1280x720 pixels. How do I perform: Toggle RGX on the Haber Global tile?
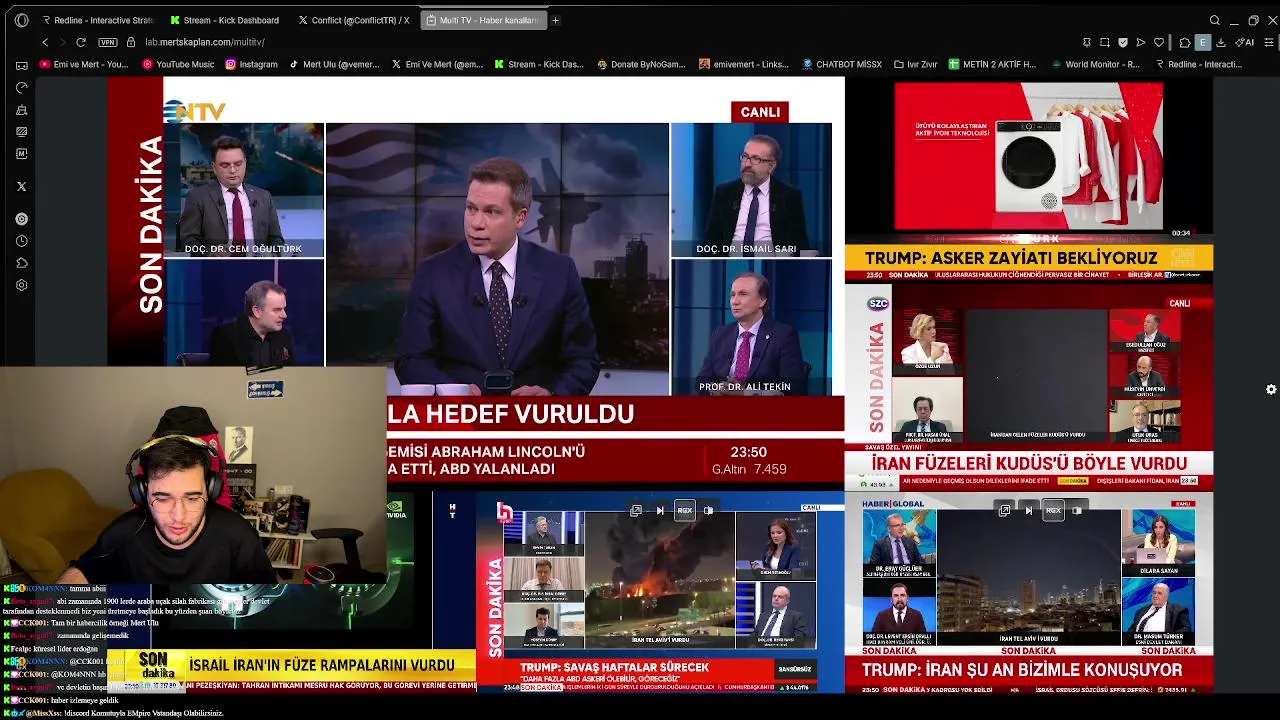pos(1053,510)
